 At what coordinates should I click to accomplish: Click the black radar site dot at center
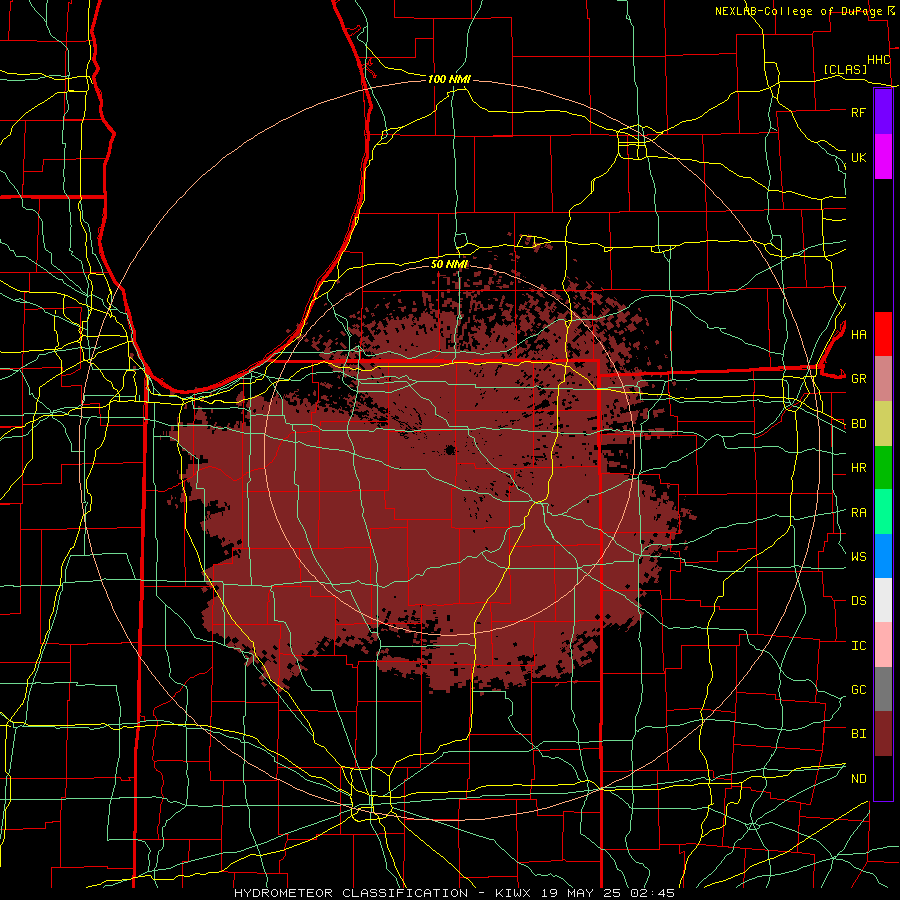450,450
